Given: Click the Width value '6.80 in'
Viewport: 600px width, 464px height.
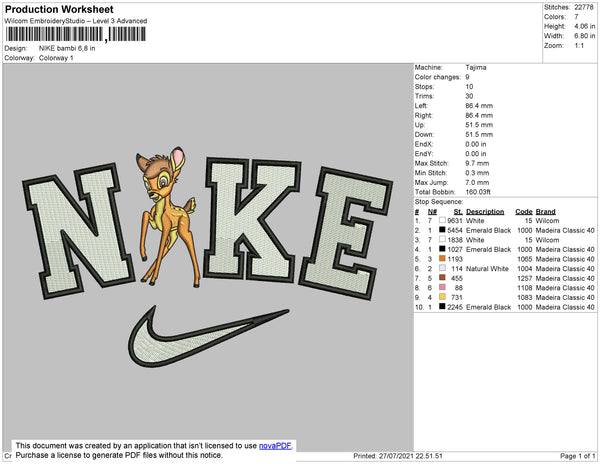Looking at the screenshot, I should coord(585,36).
